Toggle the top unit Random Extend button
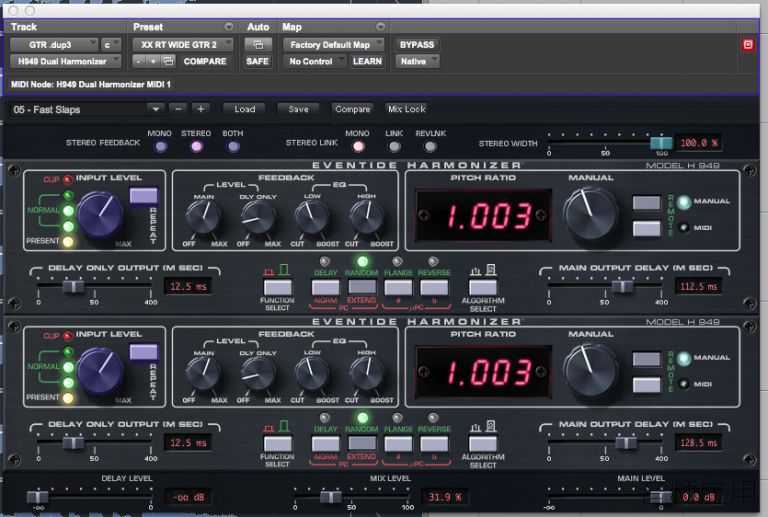The width and height of the screenshot is (768, 517). tap(362, 287)
